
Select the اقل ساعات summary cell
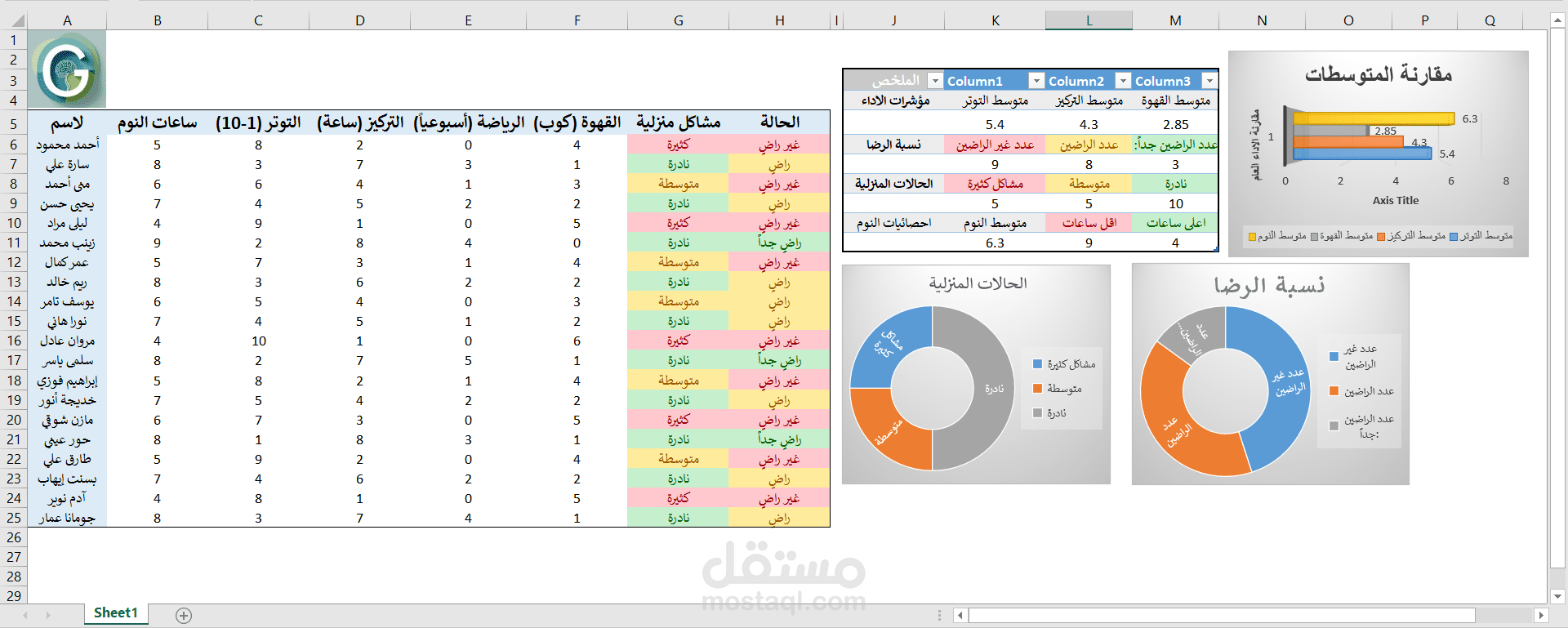tap(1089, 223)
